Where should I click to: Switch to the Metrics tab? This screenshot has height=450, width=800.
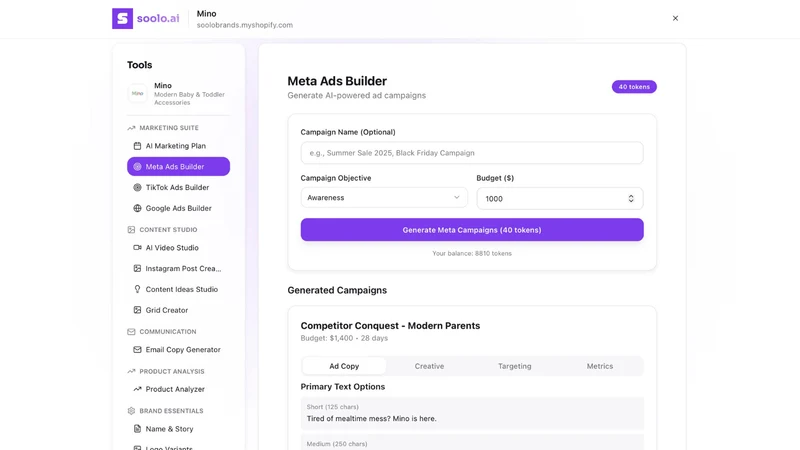click(x=599, y=366)
